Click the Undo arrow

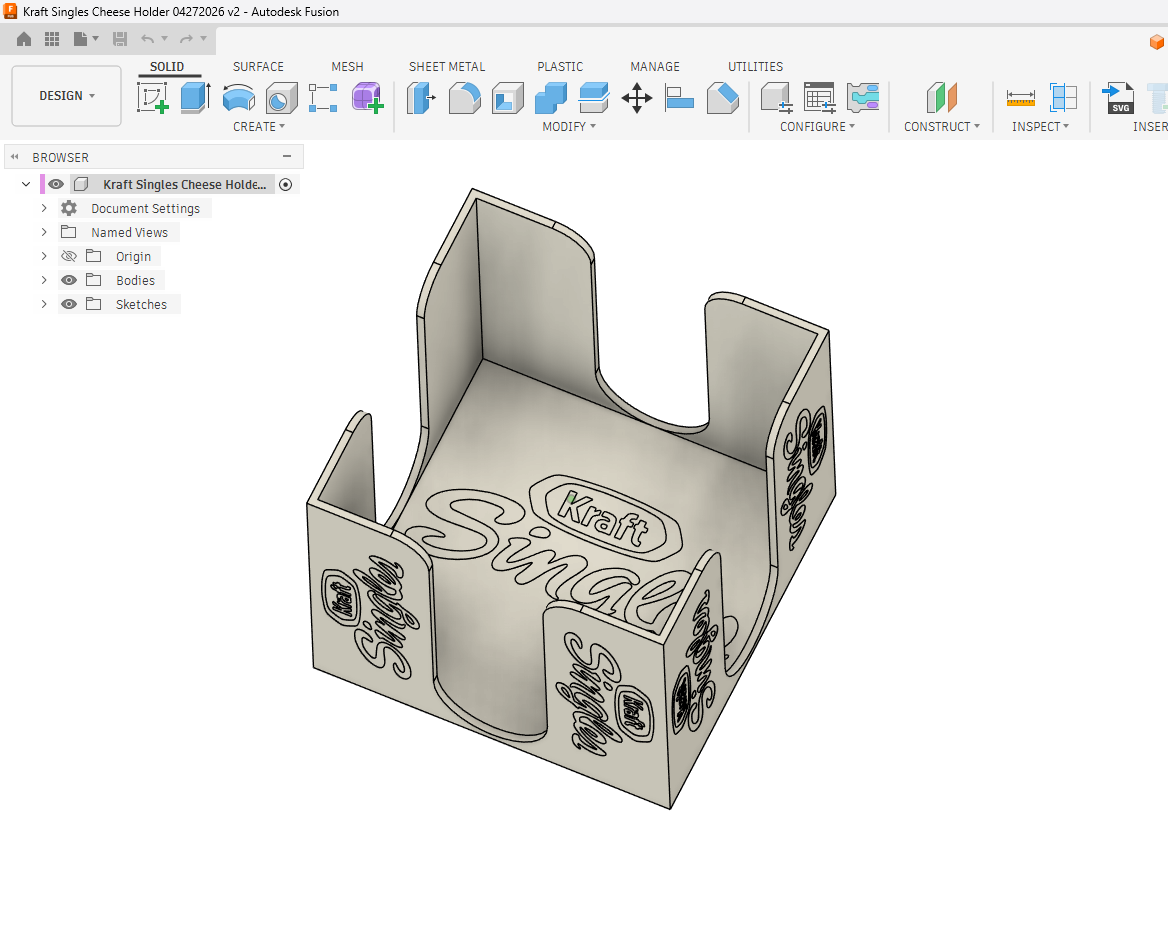[x=148, y=39]
